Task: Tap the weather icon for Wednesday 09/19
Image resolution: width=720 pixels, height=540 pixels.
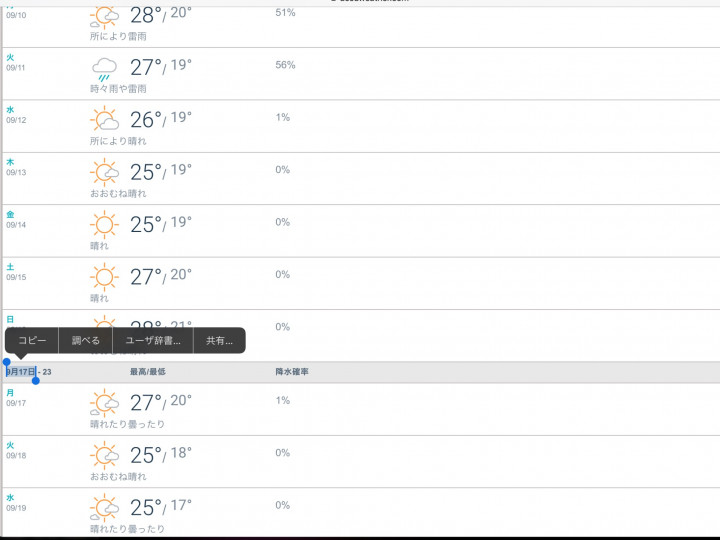Action: (104, 507)
